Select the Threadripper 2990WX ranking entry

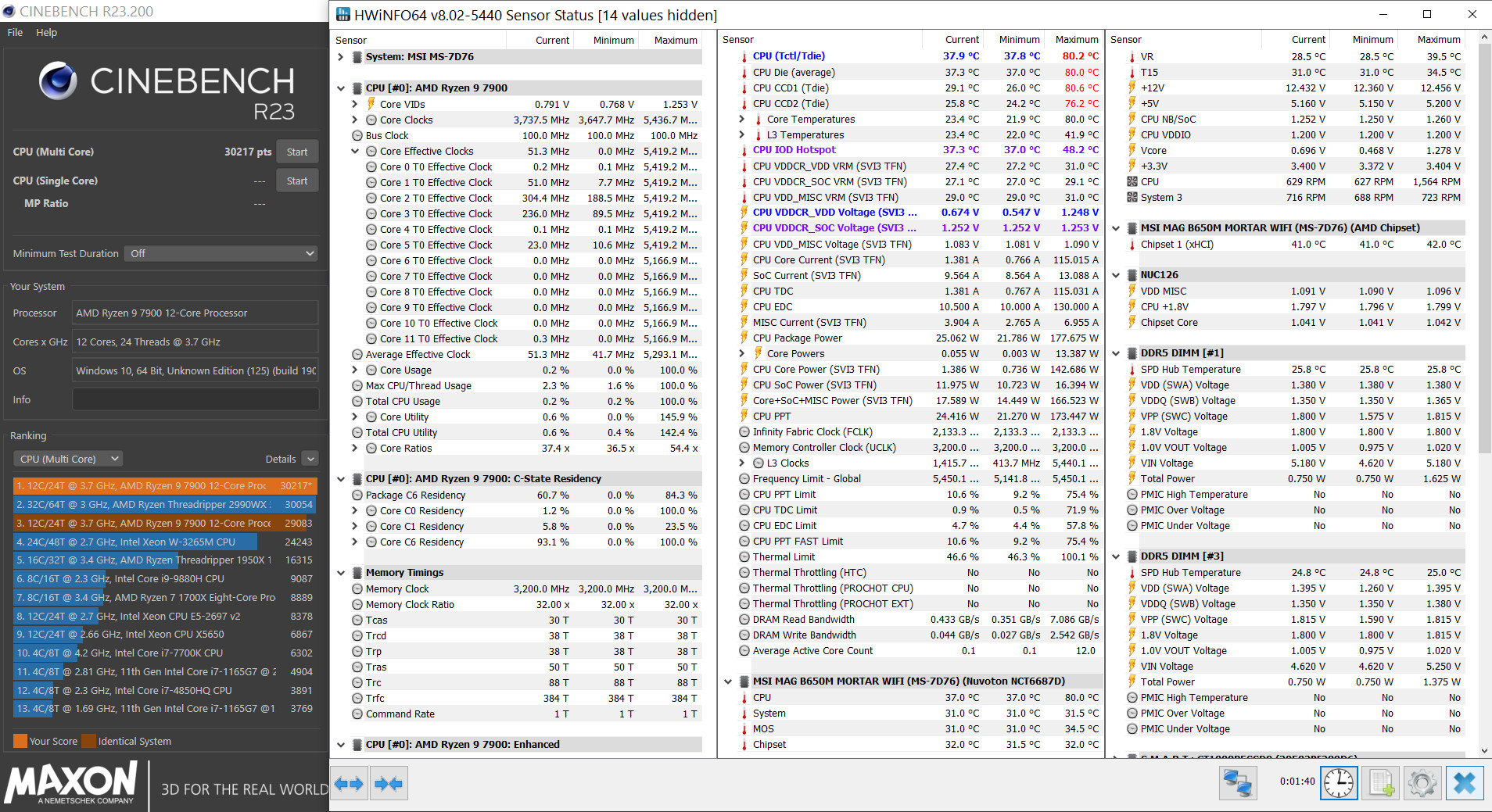[165, 504]
